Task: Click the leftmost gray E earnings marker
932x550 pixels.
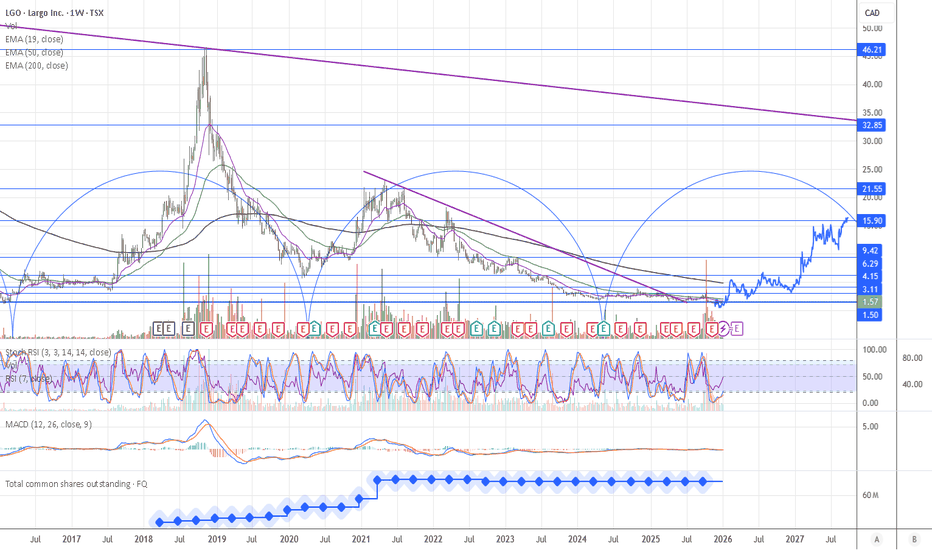Action: (158, 327)
